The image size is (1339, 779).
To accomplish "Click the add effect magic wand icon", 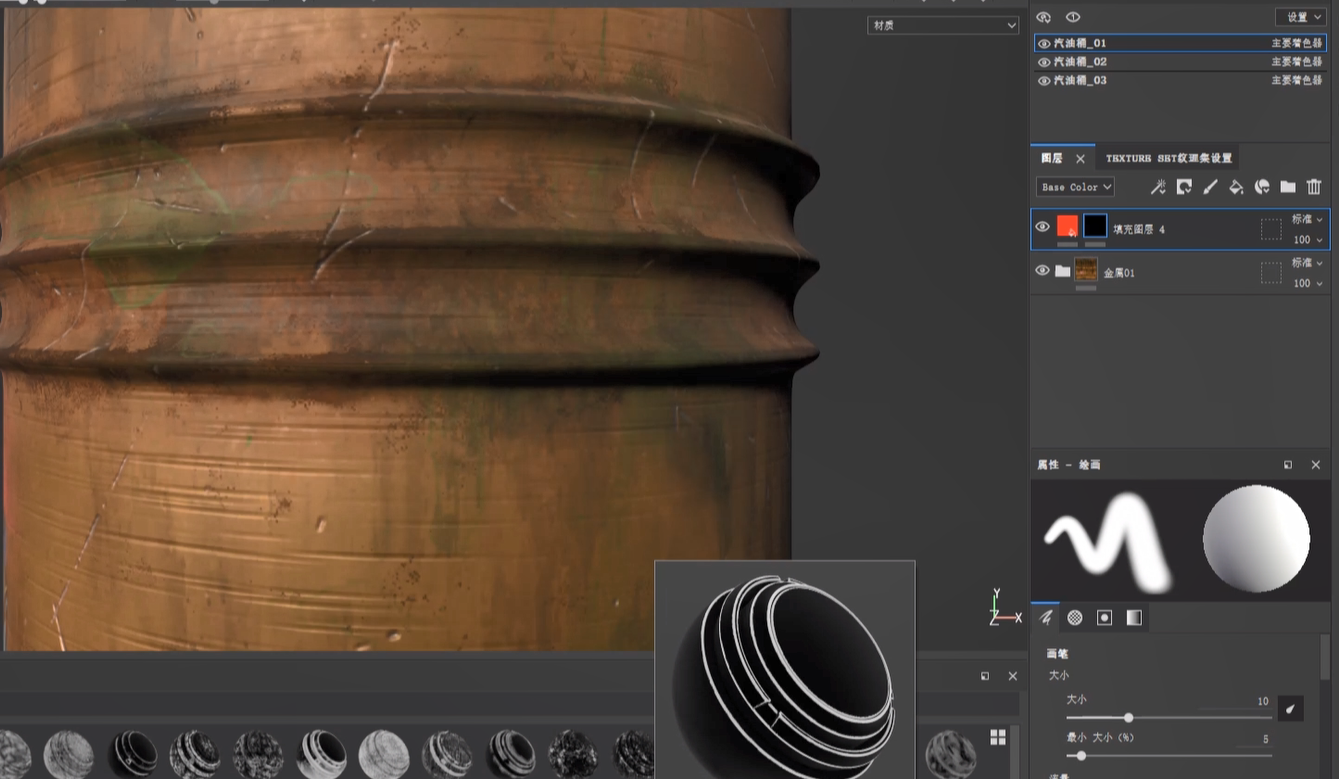I will [x=1158, y=187].
